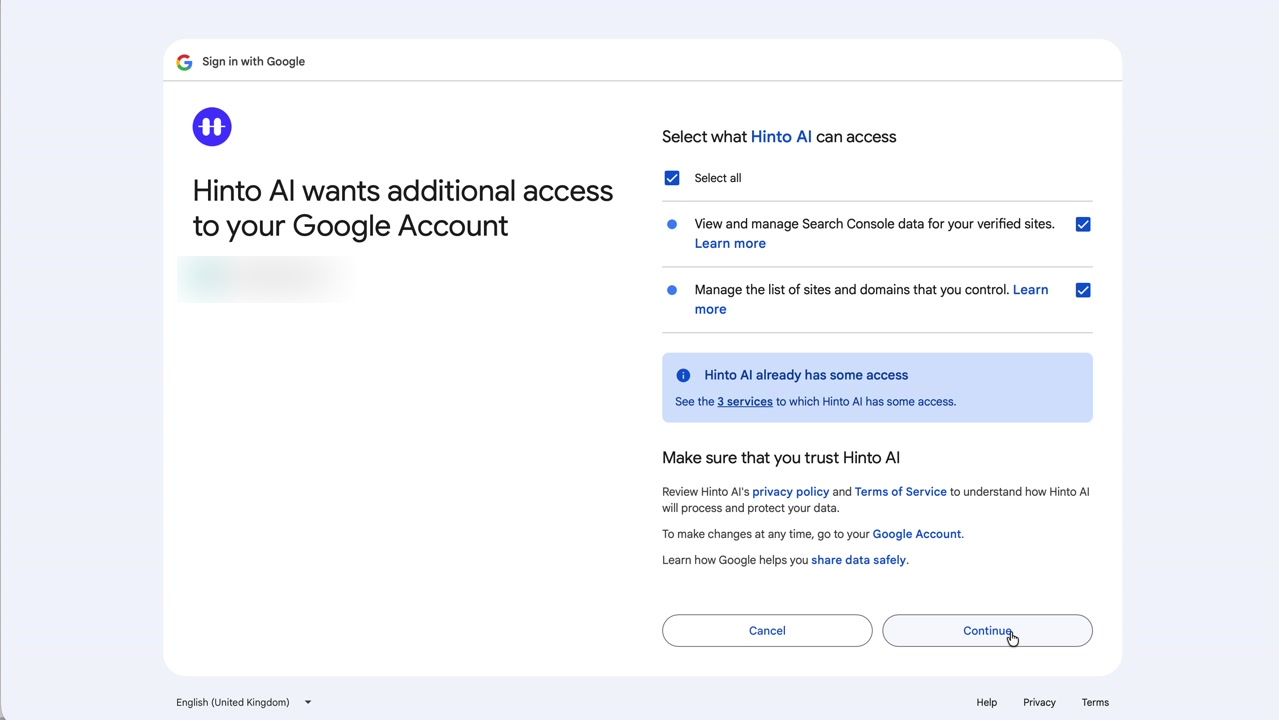Open Hinto AI's privacy policy link
This screenshot has height=720, width=1279.
tap(790, 492)
